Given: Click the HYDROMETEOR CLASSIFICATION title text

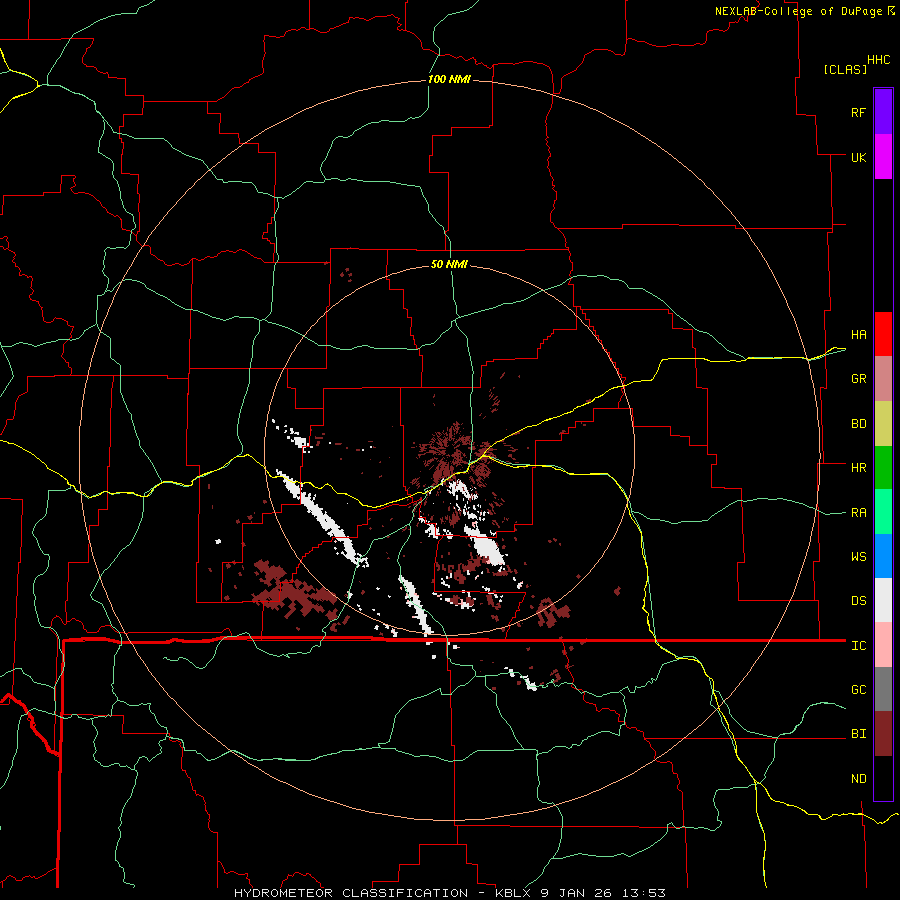Looking at the screenshot, I should [351, 893].
